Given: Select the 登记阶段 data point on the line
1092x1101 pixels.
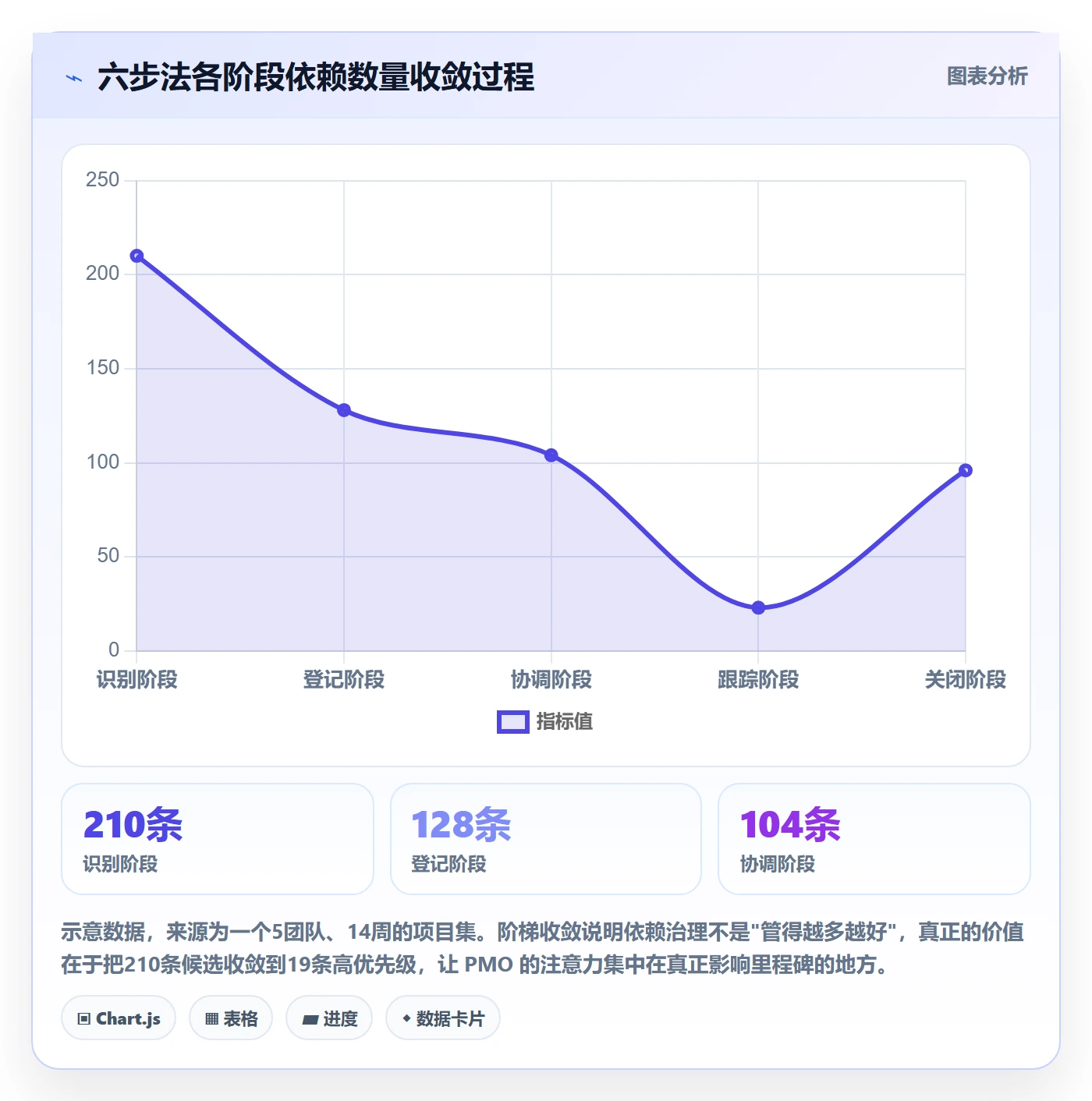Looking at the screenshot, I should coord(344,410).
